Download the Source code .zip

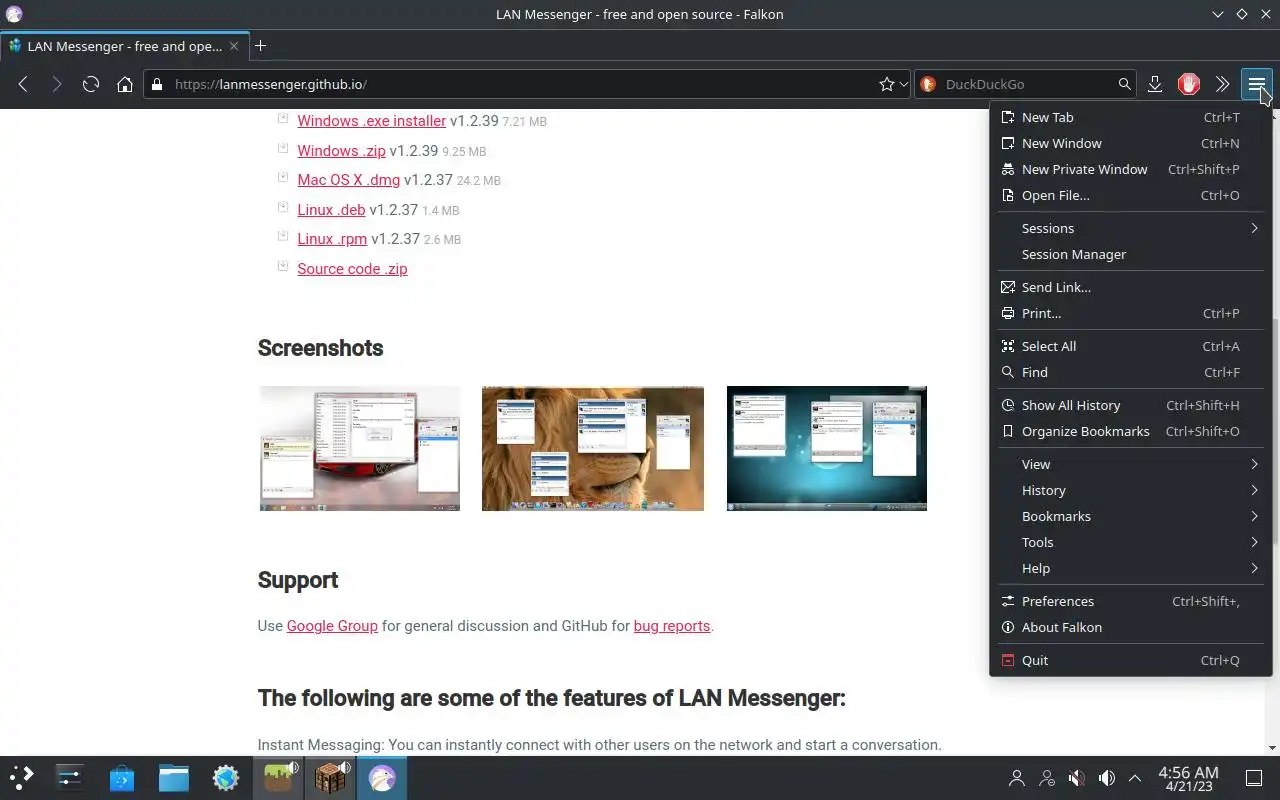(x=352, y=269)
